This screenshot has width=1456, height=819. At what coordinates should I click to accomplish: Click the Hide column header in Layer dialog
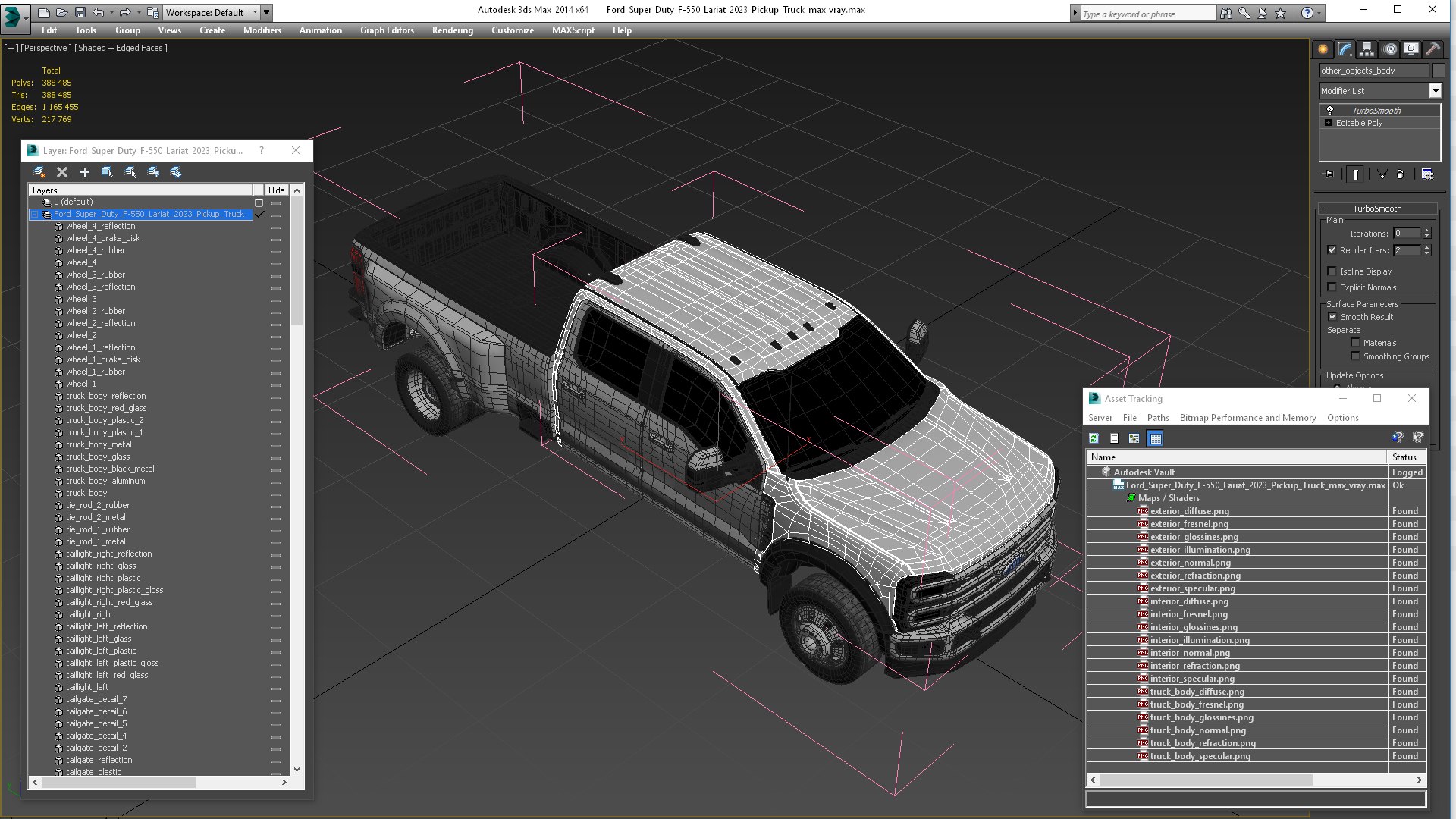[x=276, y=190]
